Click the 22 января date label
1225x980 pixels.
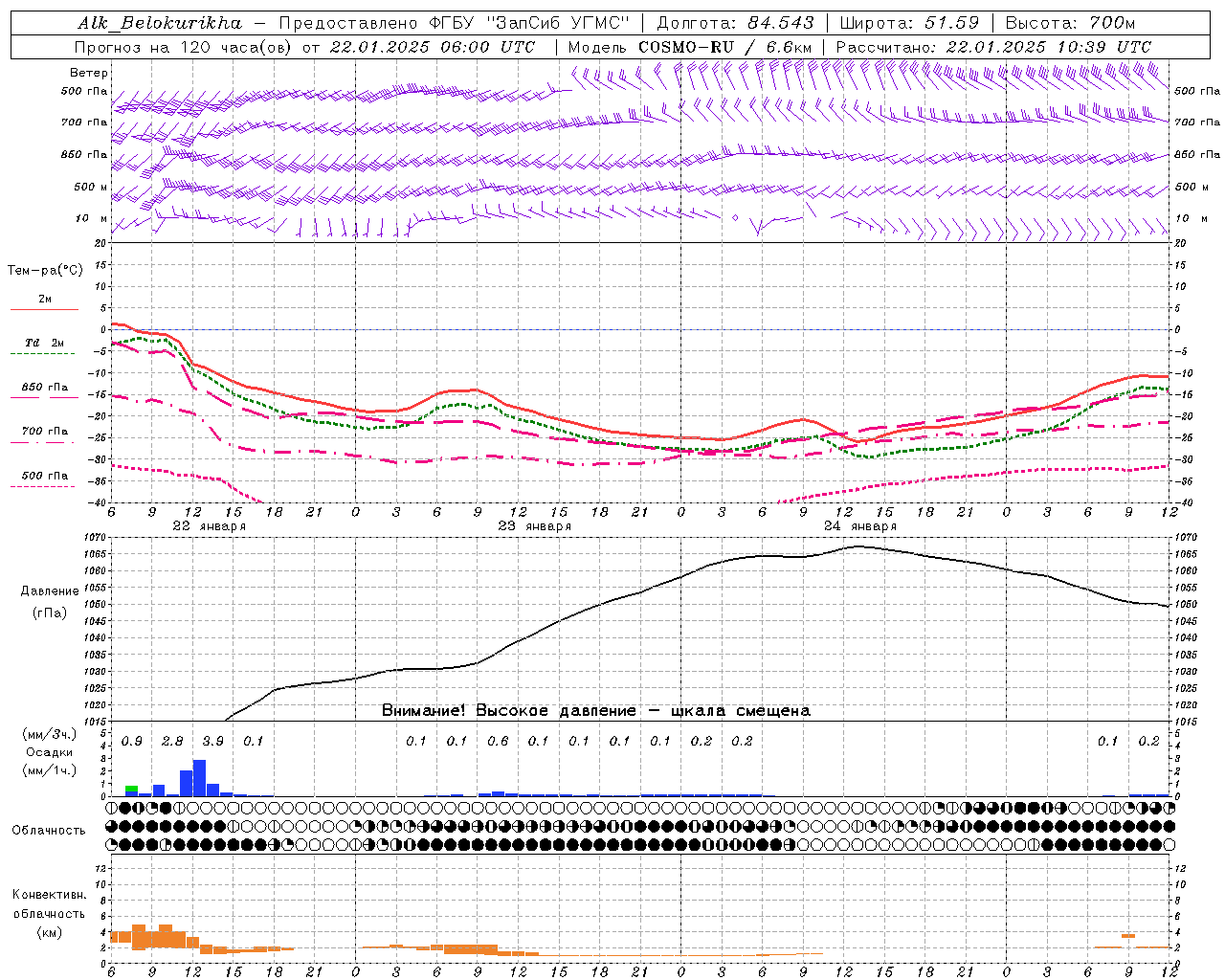coord(209,526)
